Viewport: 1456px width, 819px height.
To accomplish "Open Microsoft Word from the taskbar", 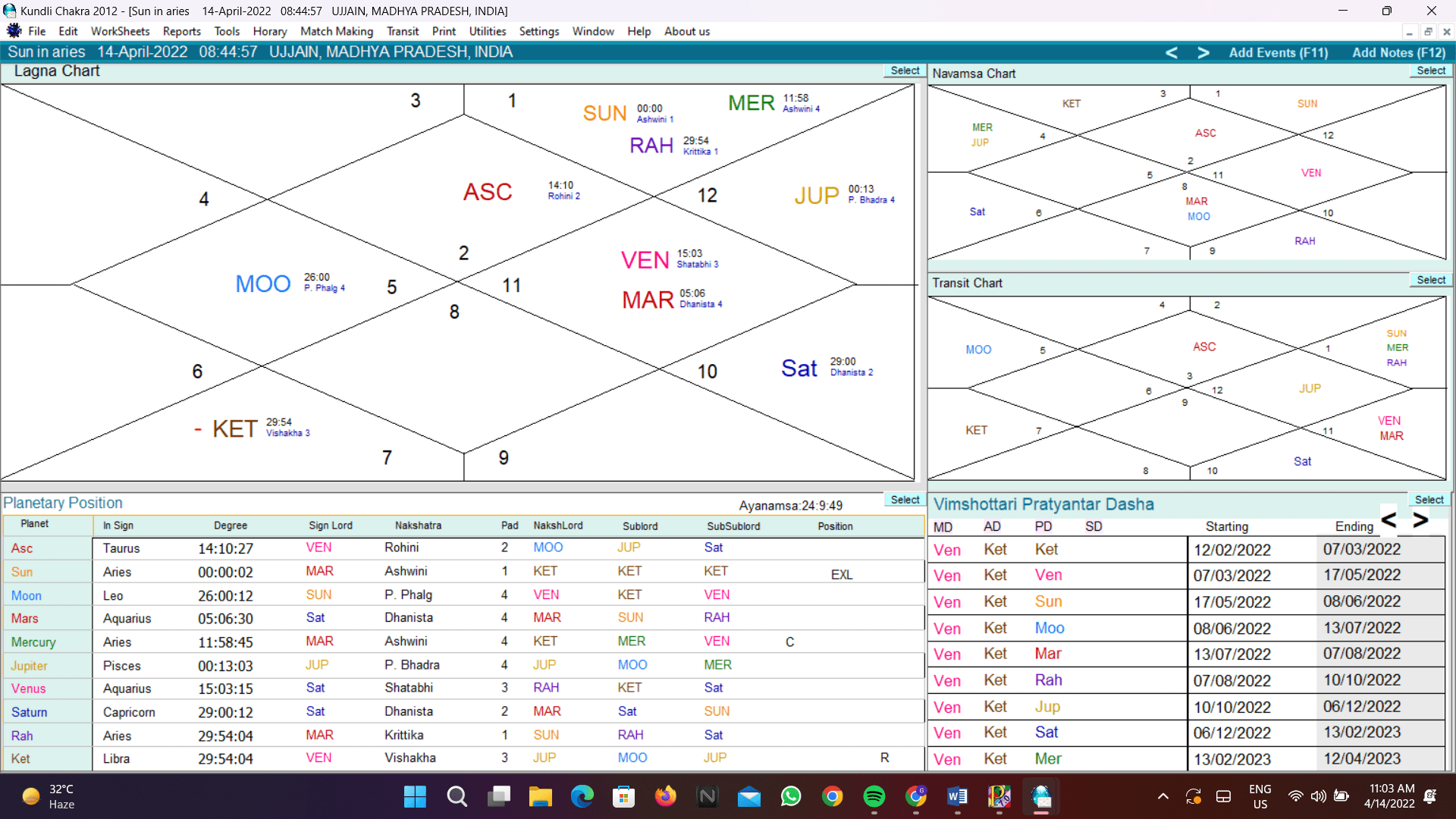I will coord(957,796).
